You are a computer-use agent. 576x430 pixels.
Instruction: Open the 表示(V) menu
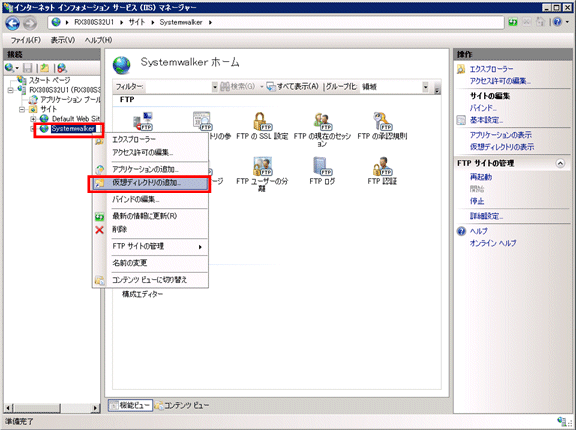pos(62,40)
